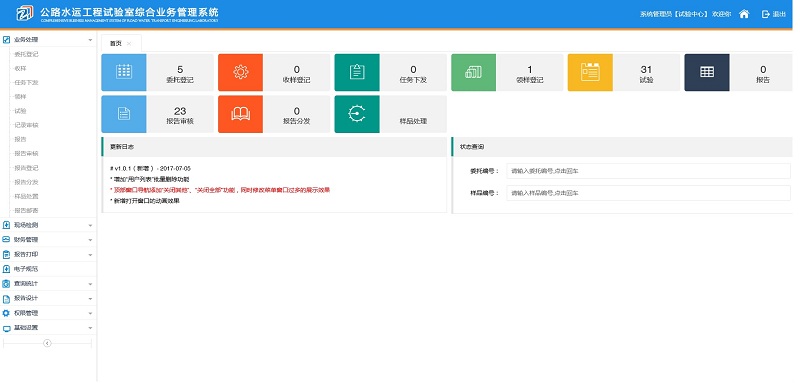
Task: Expand the 权限管理 sidebar menu
Action: click(48, 313)
